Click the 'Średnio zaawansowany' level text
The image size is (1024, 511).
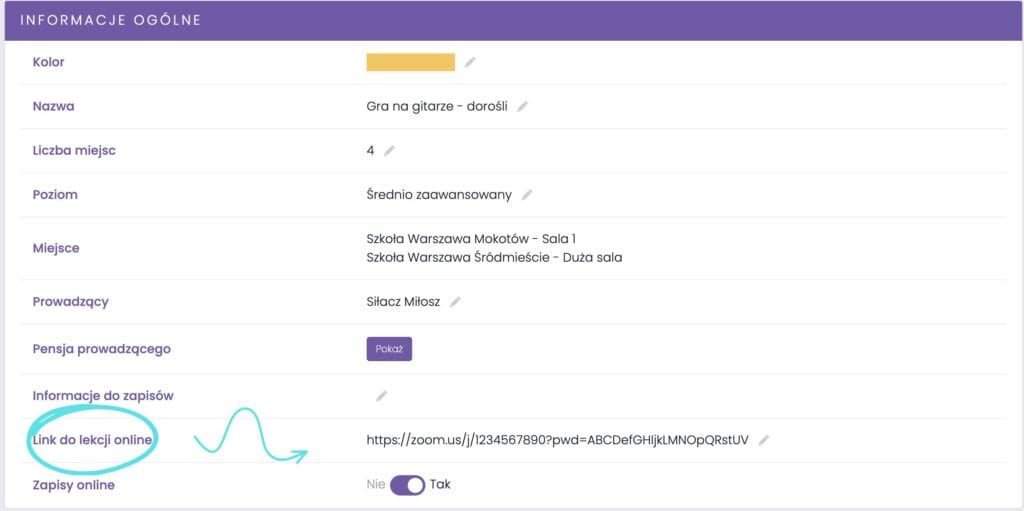439,195
